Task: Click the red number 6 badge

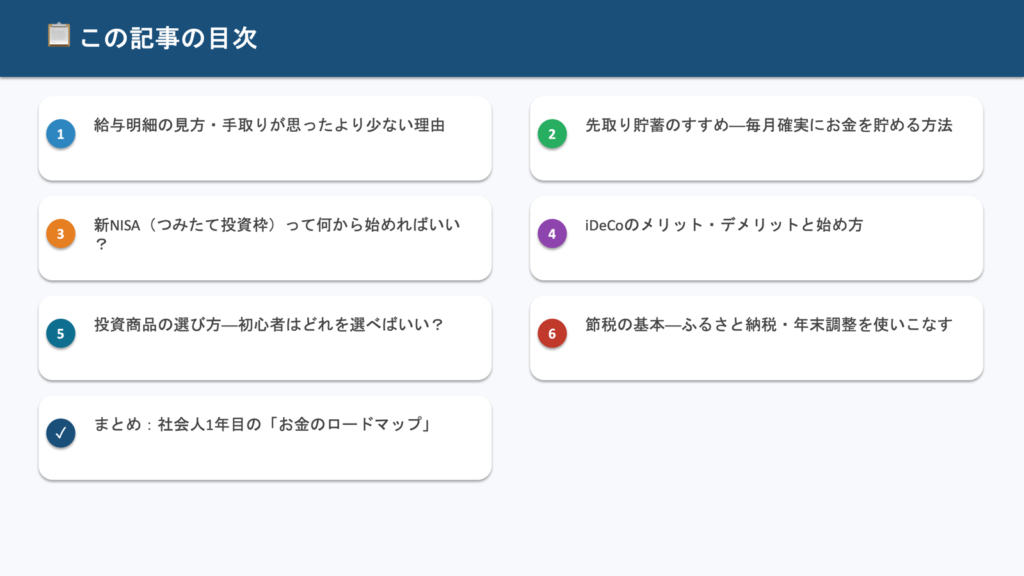Action: pyautogui.click(x=552, y=334)
